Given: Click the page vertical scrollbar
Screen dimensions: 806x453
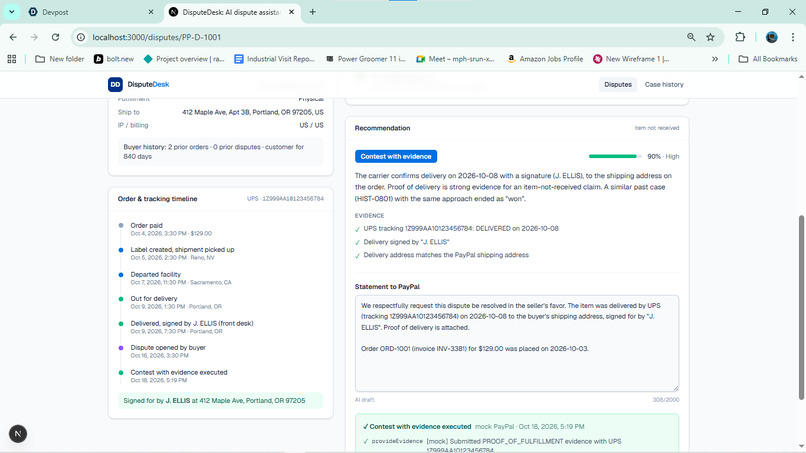Looking at the screenshot, I should click(x=801, y=307).
